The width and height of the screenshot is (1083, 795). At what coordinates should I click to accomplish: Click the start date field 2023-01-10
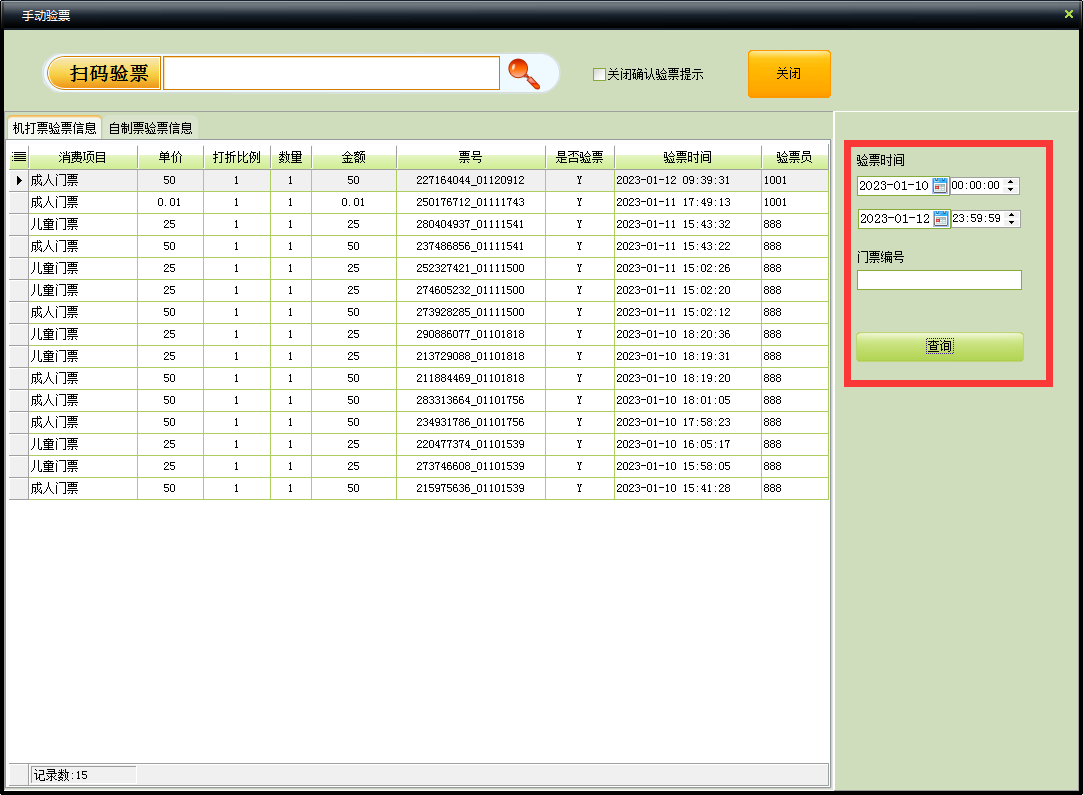(x=893, y=186)
